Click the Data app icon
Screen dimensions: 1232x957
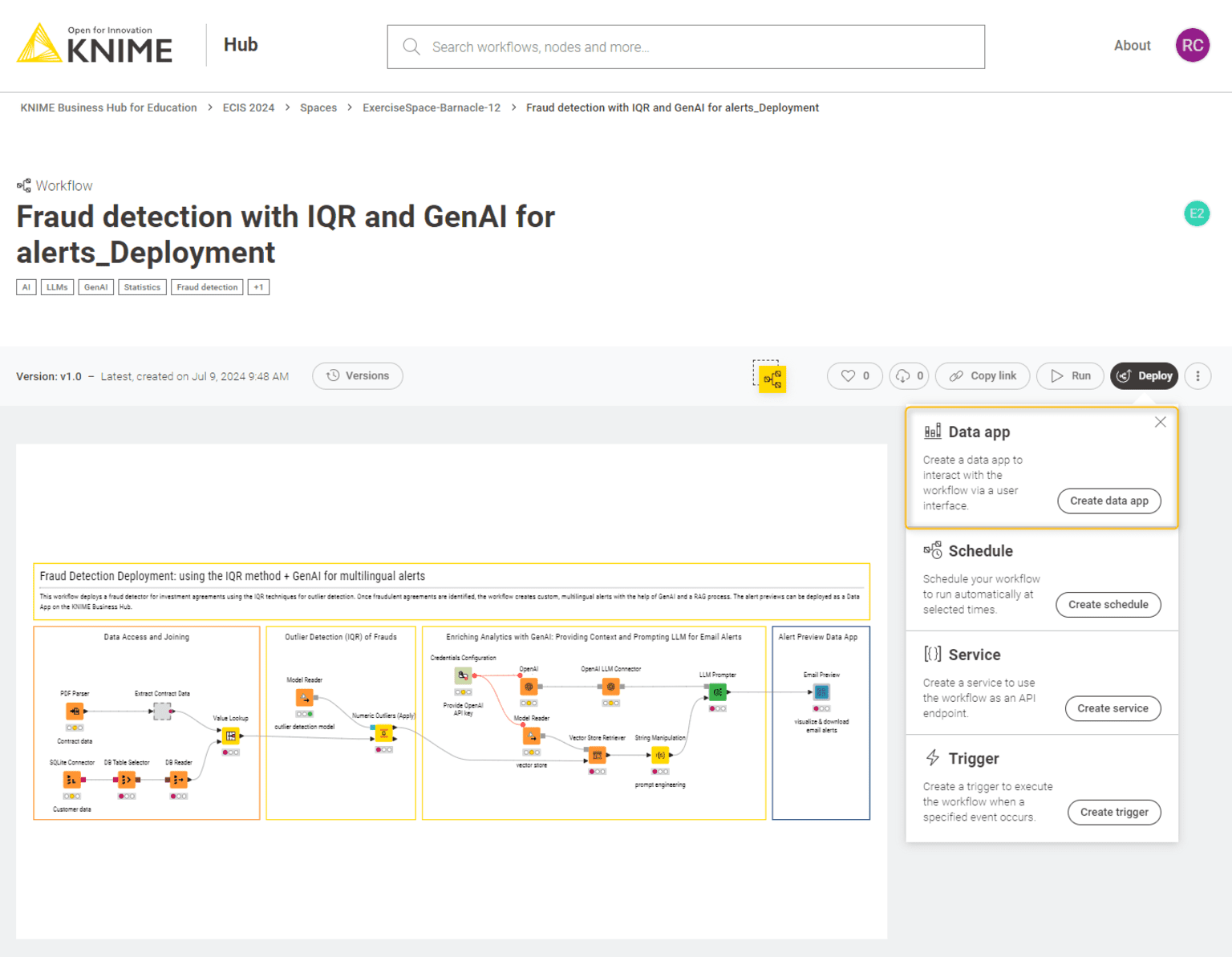click(x=932, y=432)
